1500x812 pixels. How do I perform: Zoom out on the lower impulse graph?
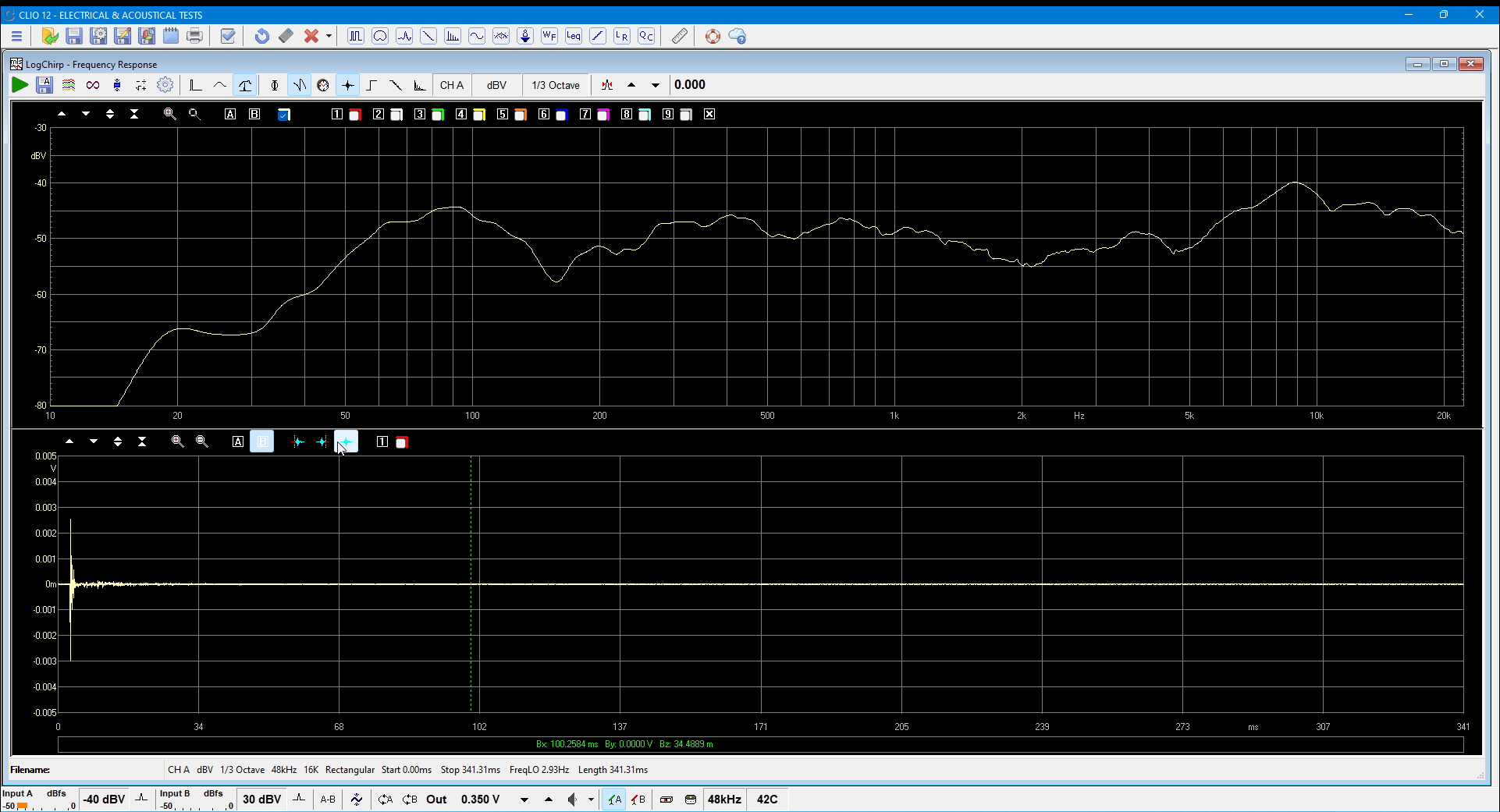point(201,441)
